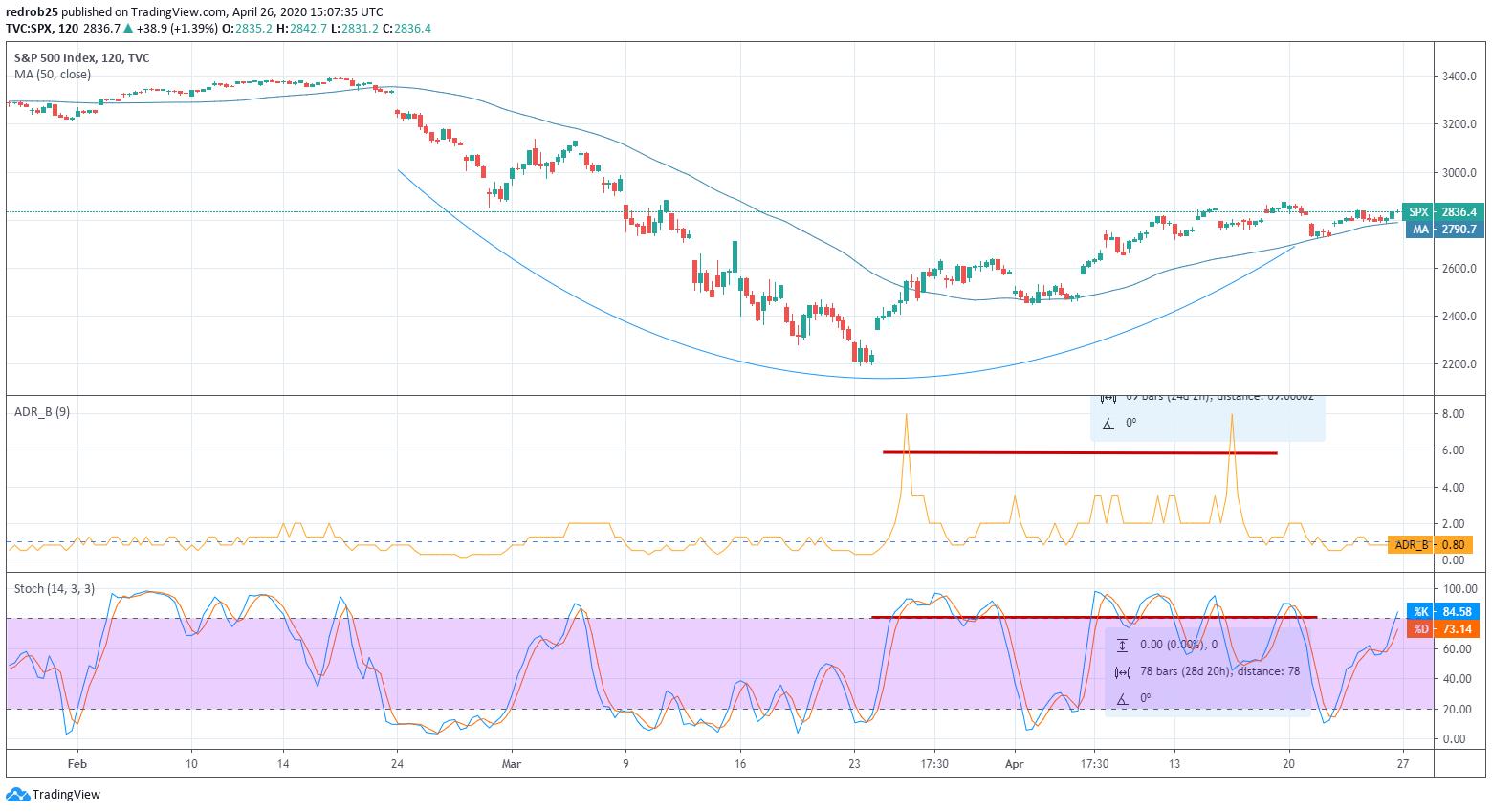The image size is (1492, 812).
Task: Click the 3400.00 price axis label
Action: pyautogui.click(x=1459, y=77)
